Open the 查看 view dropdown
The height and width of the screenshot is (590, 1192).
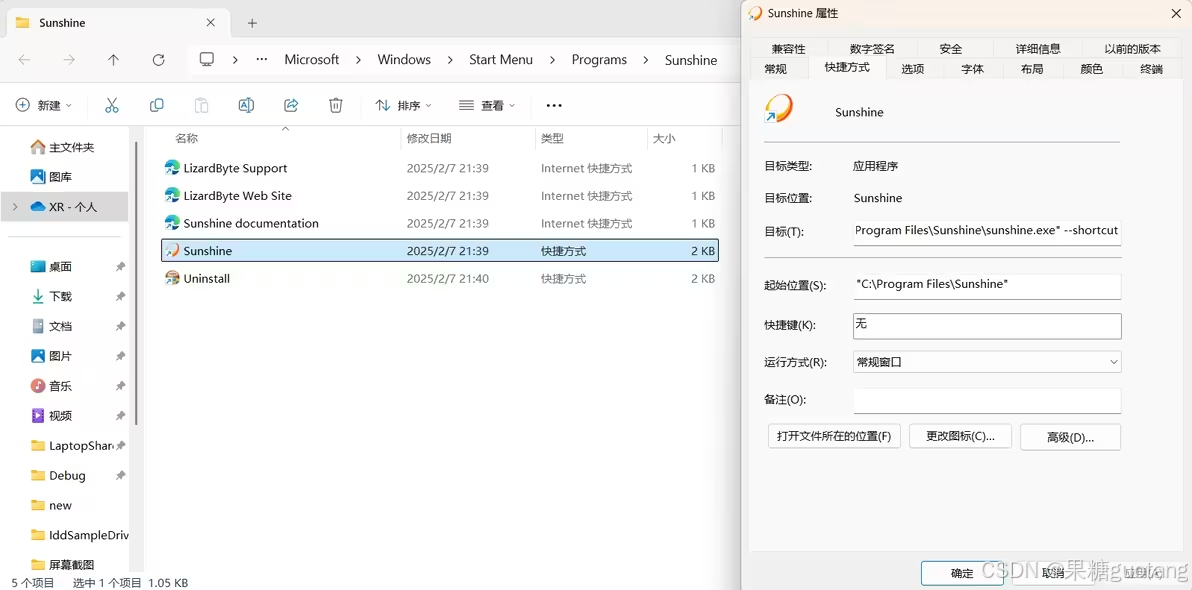(487, 105)
